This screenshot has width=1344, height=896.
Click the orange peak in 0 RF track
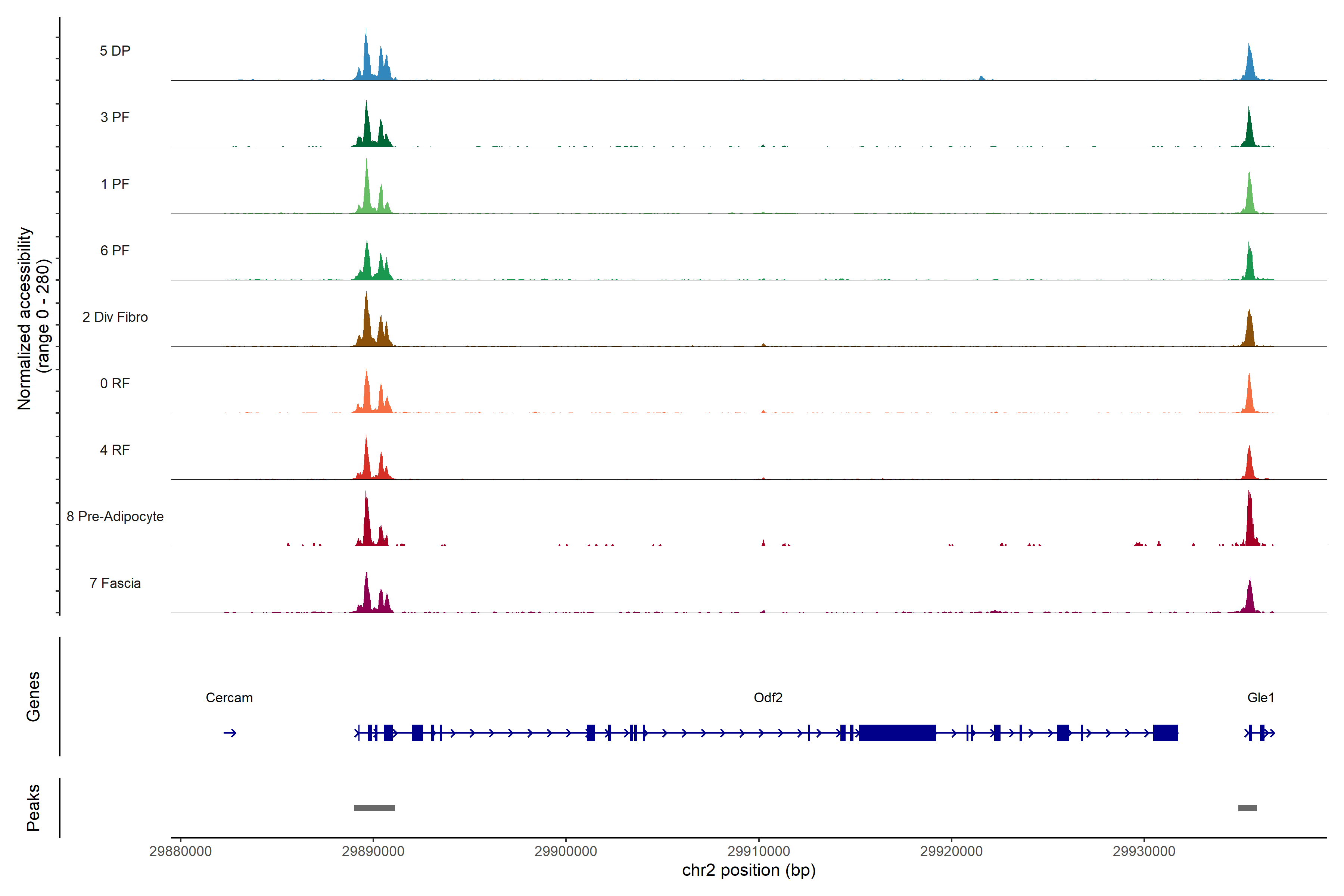[367, 394]
